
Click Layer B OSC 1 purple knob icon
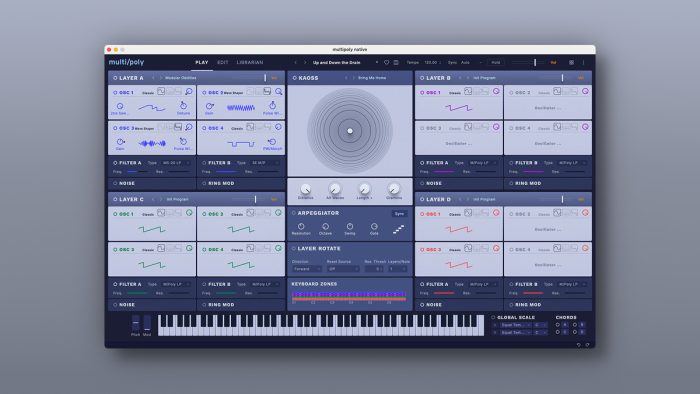[496, 91]
